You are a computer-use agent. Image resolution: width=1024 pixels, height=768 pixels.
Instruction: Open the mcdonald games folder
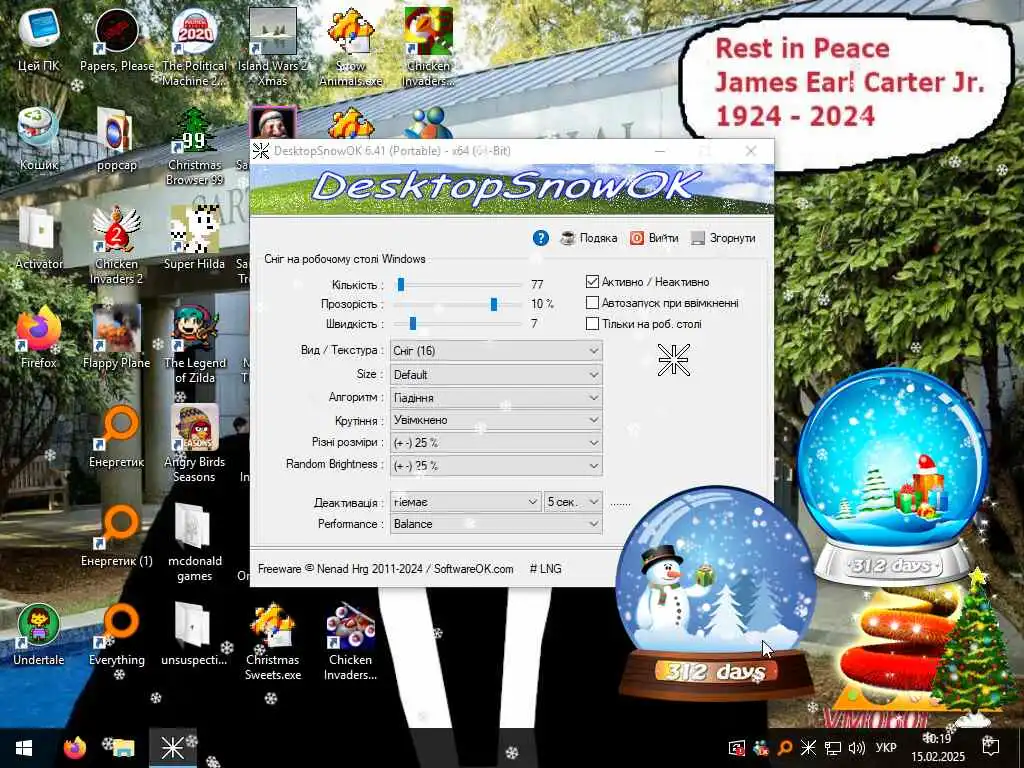195,543
